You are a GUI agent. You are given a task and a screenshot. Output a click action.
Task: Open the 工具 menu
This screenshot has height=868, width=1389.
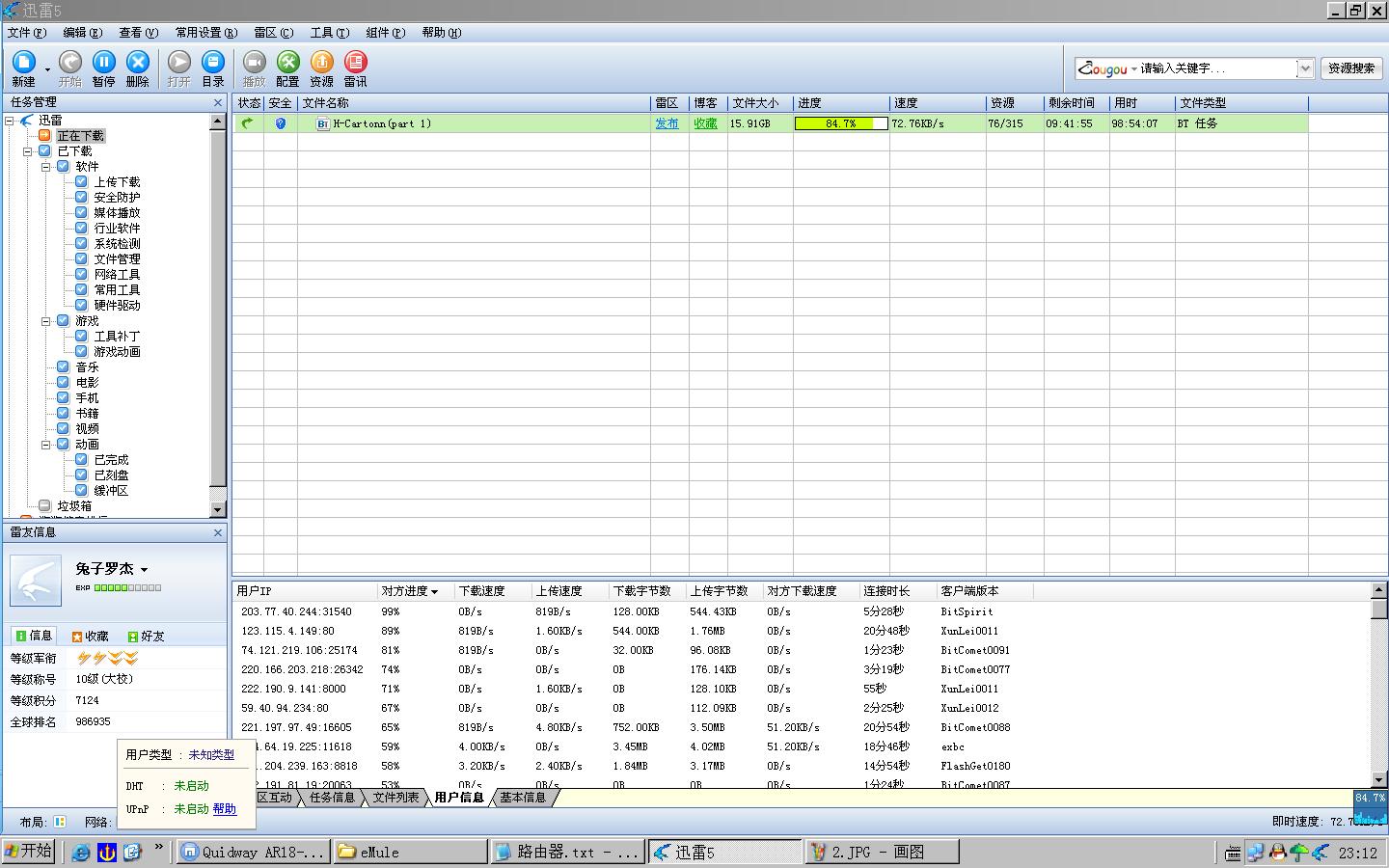pyautogui.click(x=329, y=32)
